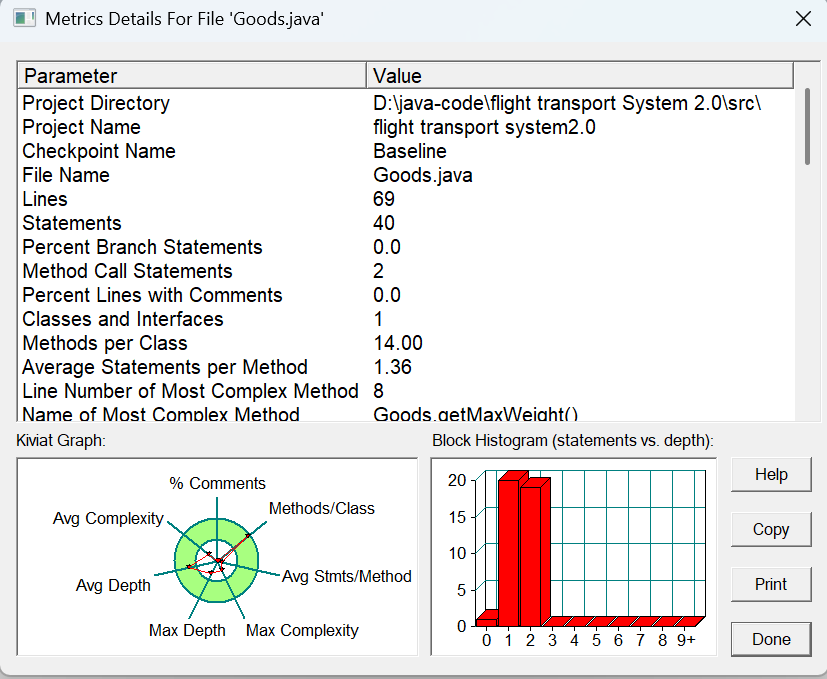Click the Max Depth axis label
The height and width of the screenshot is (679, 827).
pos(187,630)
